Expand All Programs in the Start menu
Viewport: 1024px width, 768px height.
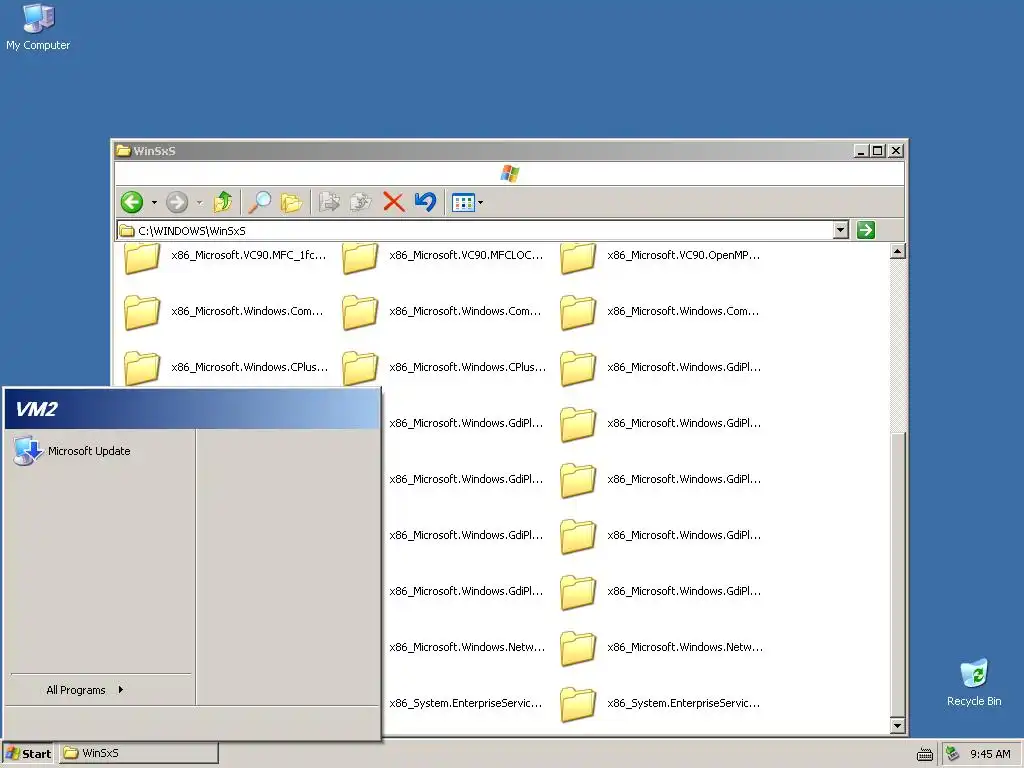point(84,690)
